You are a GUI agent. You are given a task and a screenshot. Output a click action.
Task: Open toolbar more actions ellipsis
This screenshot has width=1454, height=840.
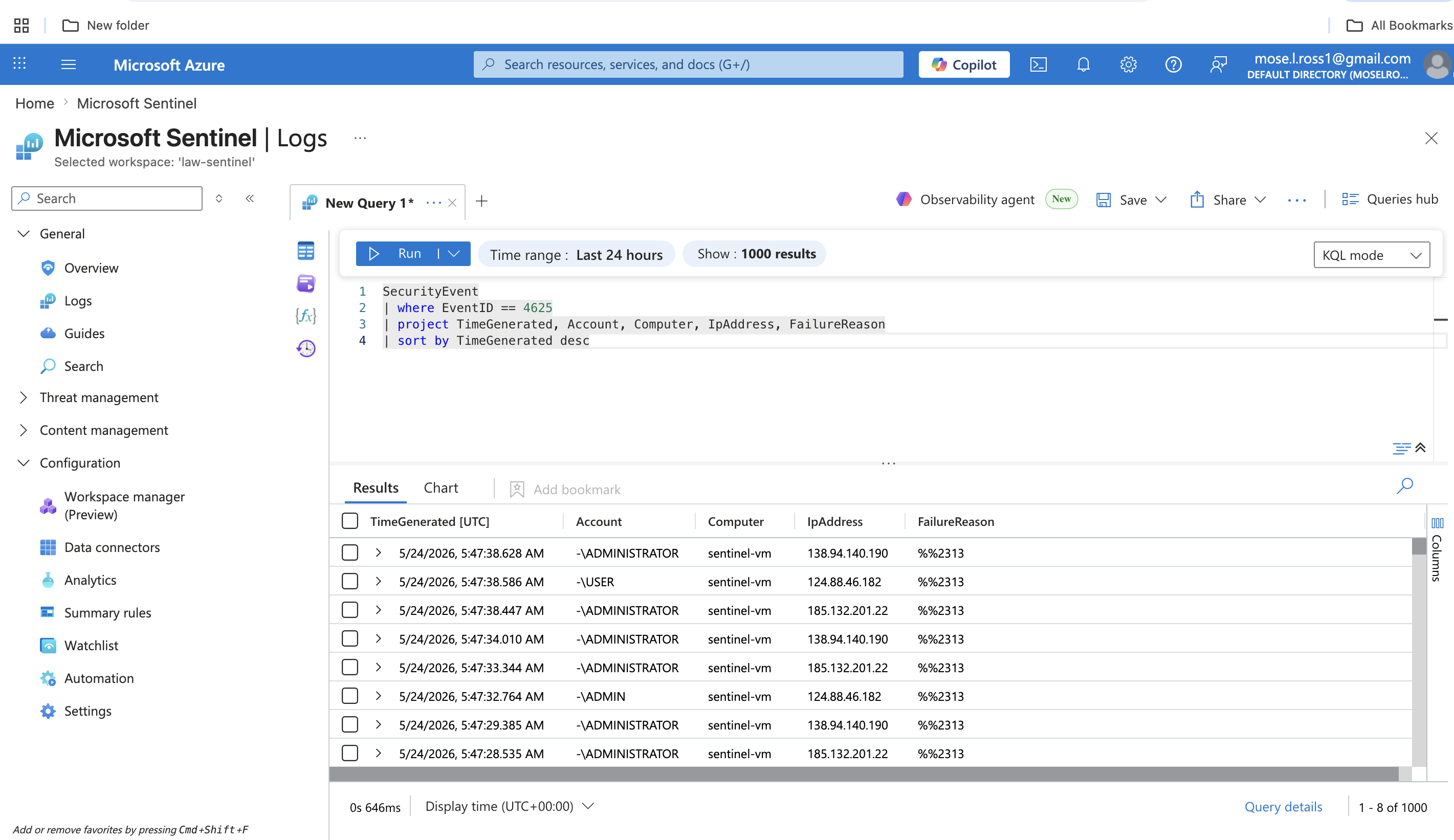(x=1296, y=200)
